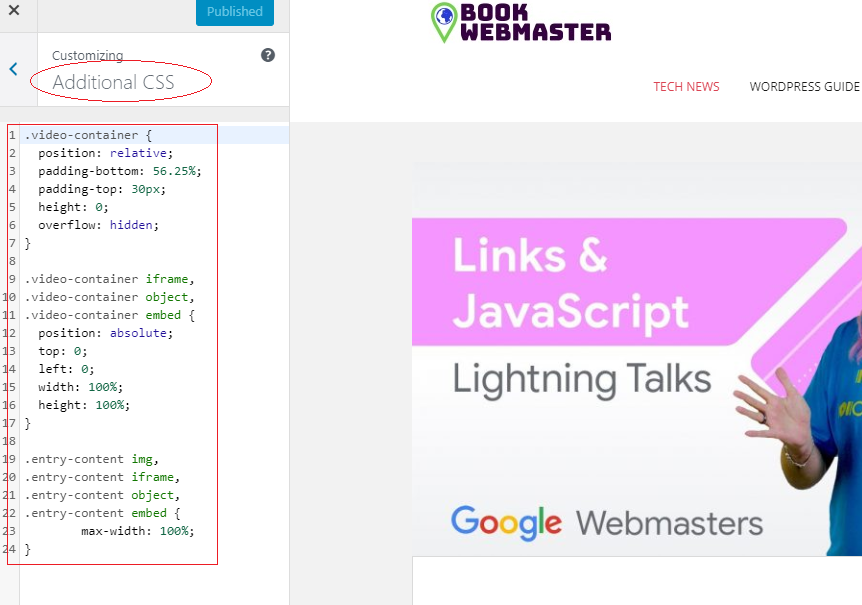The image size is (862, 605).
Task: Click the line 'left: 0;'
Action: pos(66,369)
